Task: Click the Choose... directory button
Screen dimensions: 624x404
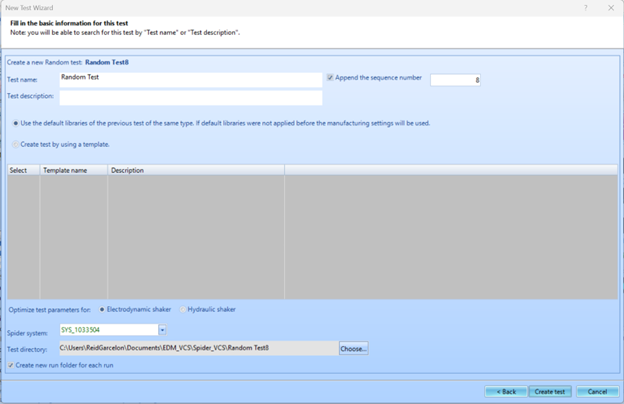Action: (x=353, y=348)
